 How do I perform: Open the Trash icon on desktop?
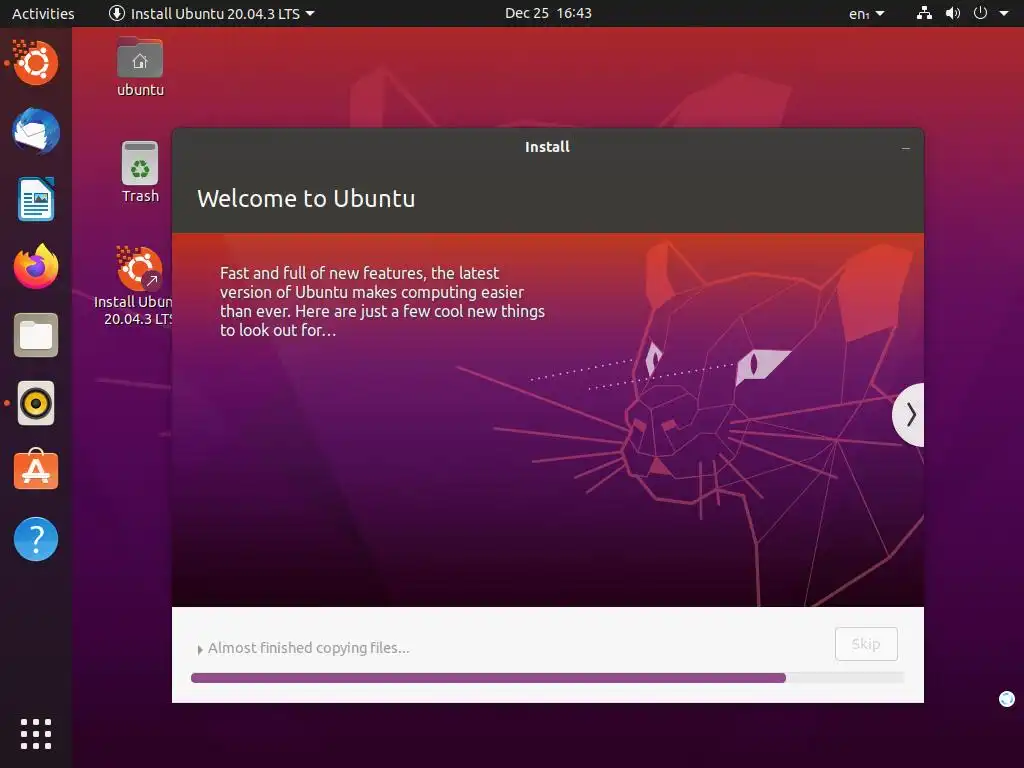click(140, 172)
